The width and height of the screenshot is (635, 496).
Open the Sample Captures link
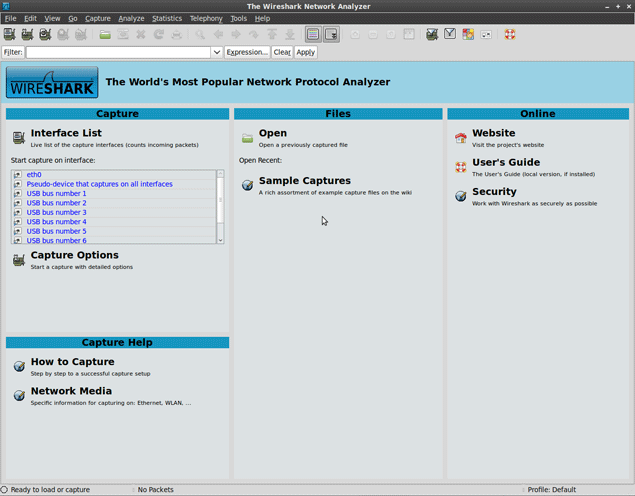click(304, 181)
